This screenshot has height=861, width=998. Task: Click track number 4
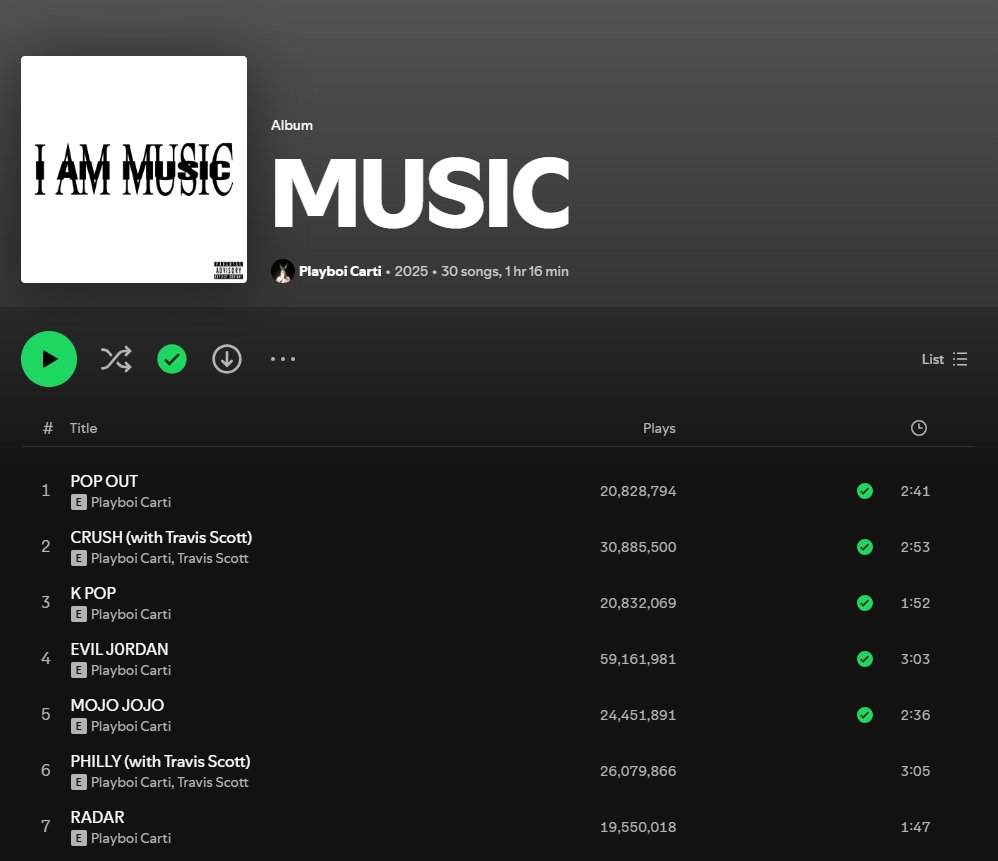(46, 658)
